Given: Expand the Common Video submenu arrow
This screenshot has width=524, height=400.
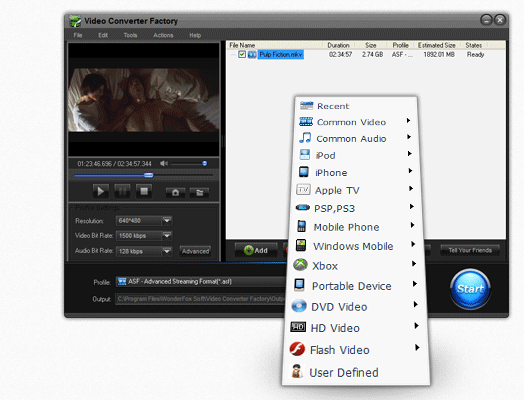Looking at the screenshot, I should tap(408, 121).
